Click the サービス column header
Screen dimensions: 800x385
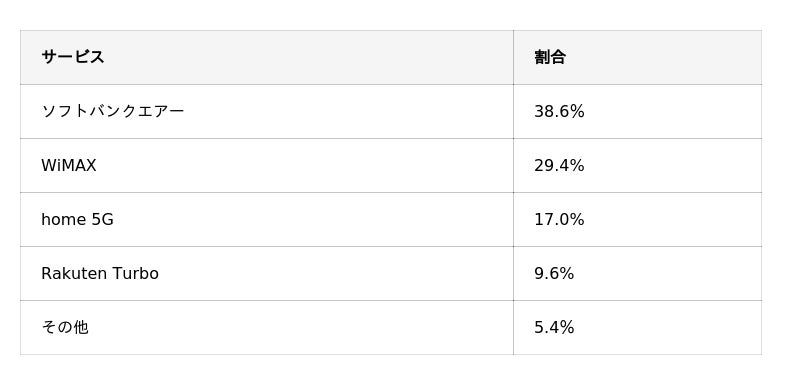tap(267, 57)
